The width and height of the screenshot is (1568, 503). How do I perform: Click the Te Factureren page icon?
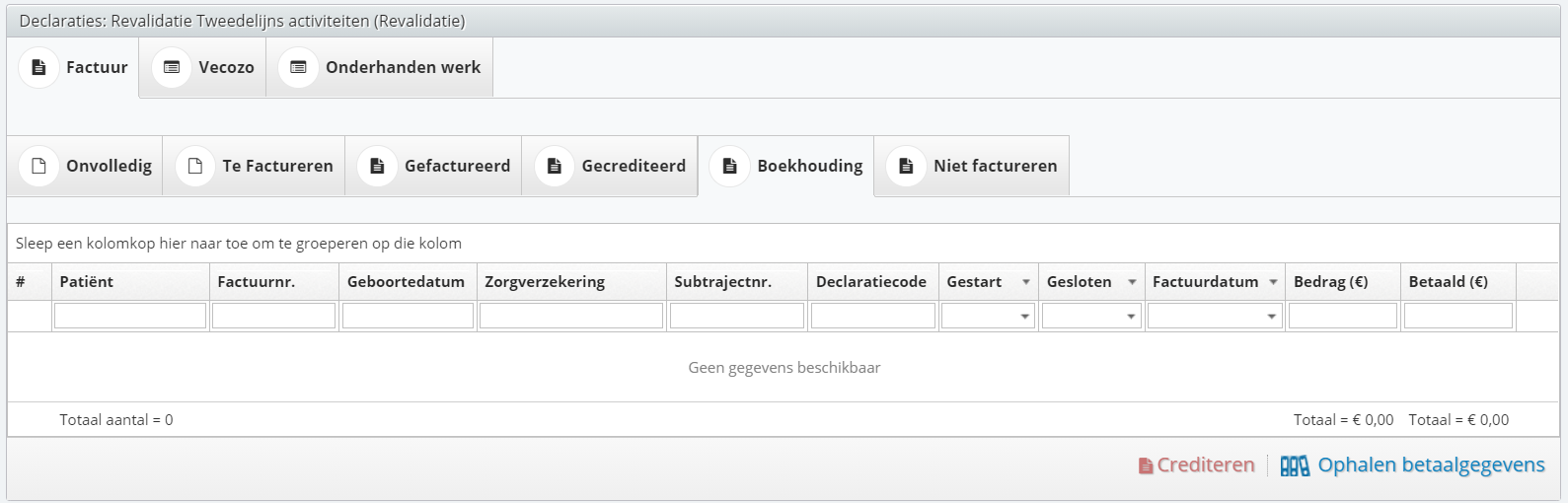click(195, 166)
